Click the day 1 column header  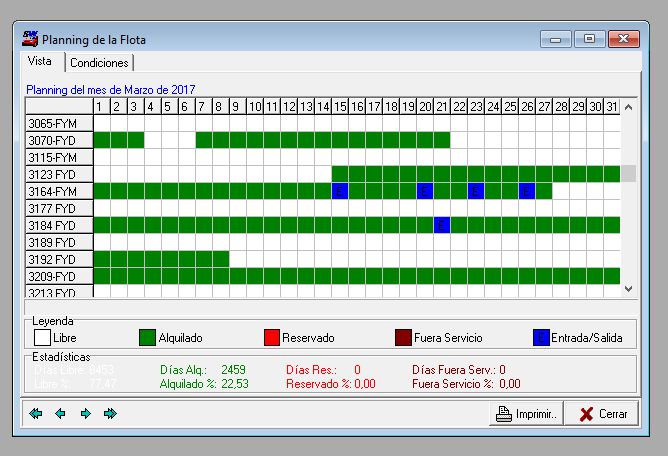click(102, 107)
